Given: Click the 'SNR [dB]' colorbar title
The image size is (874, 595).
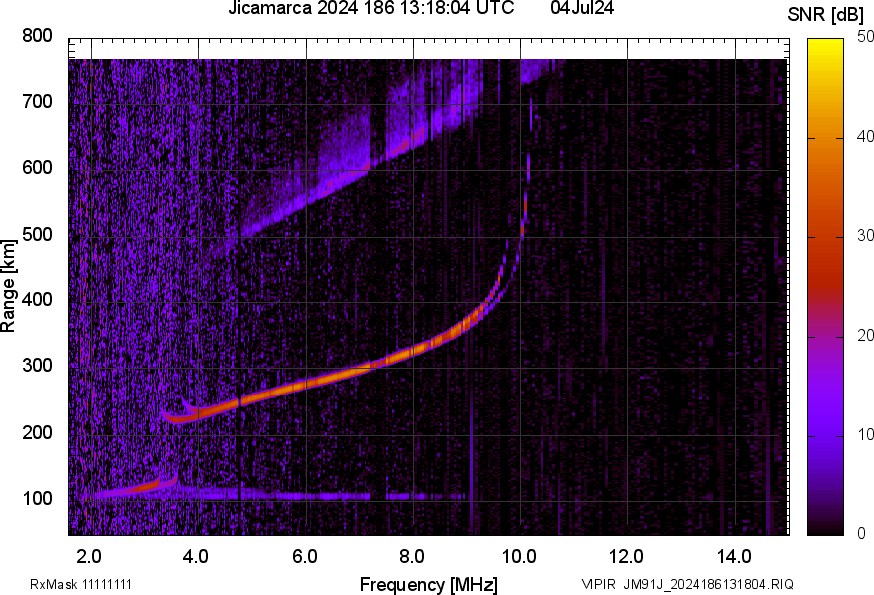Looking at the screenshot, I should (x=825, y=15).
